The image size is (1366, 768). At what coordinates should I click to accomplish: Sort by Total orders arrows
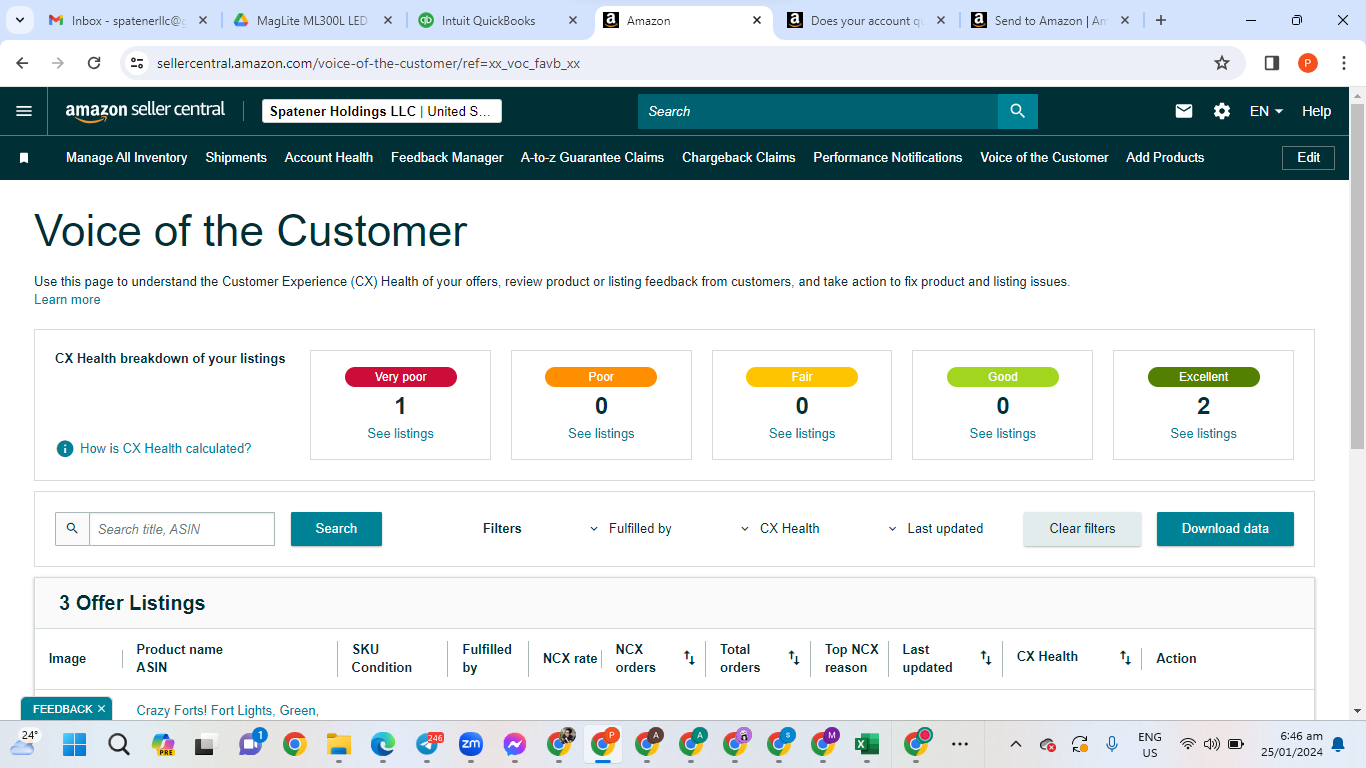click(x=794, y=658)
